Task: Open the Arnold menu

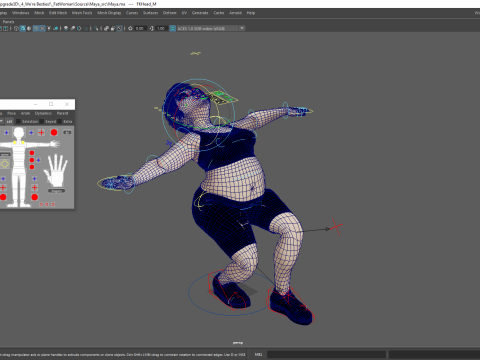Action: (x=235, y=13)
